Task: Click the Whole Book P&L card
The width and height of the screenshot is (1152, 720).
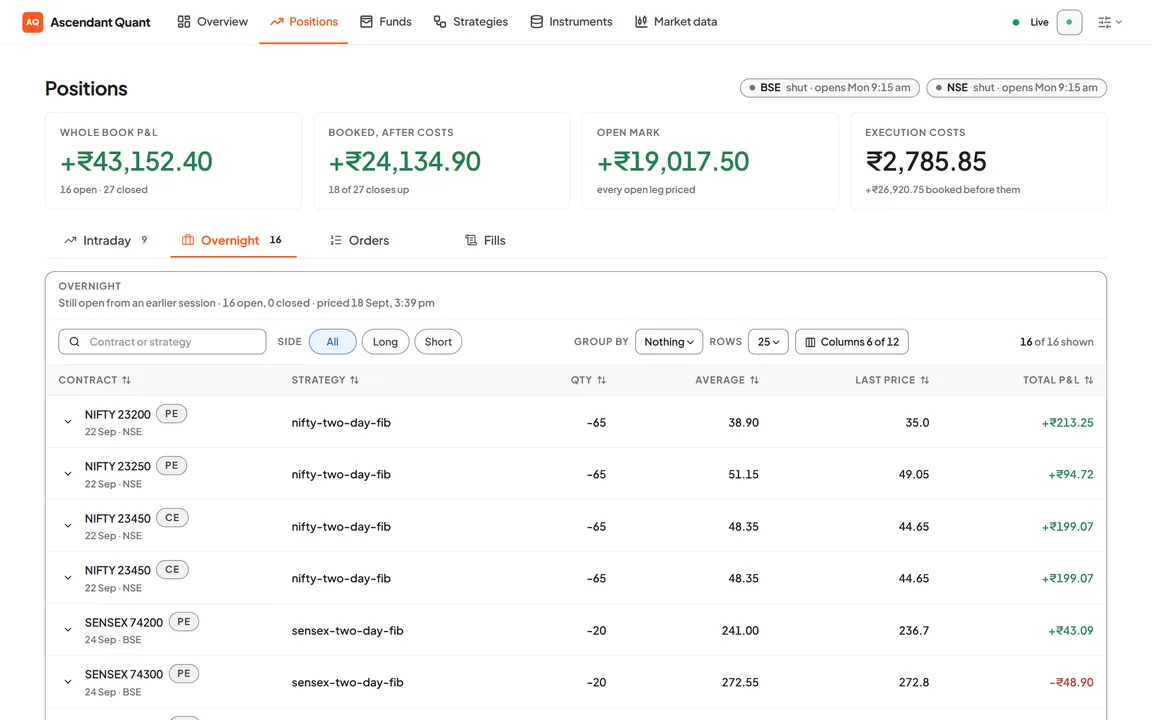Action: 173,161
